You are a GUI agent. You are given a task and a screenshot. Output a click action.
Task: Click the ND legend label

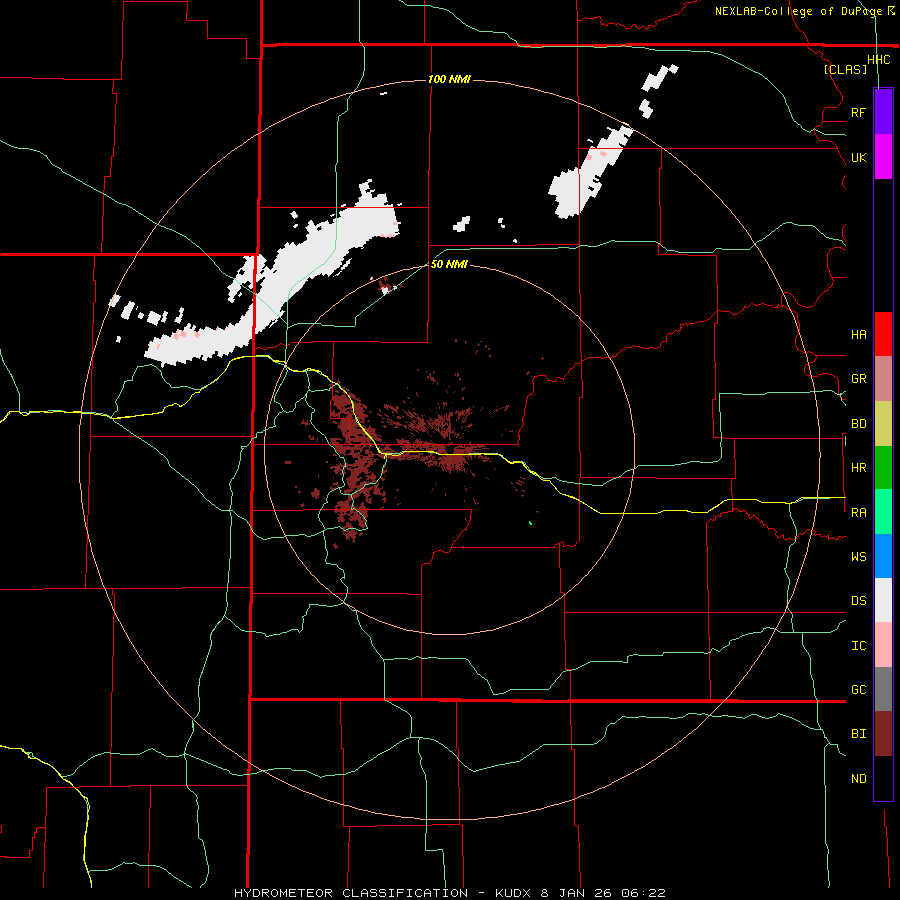click(x=858, y=779)
